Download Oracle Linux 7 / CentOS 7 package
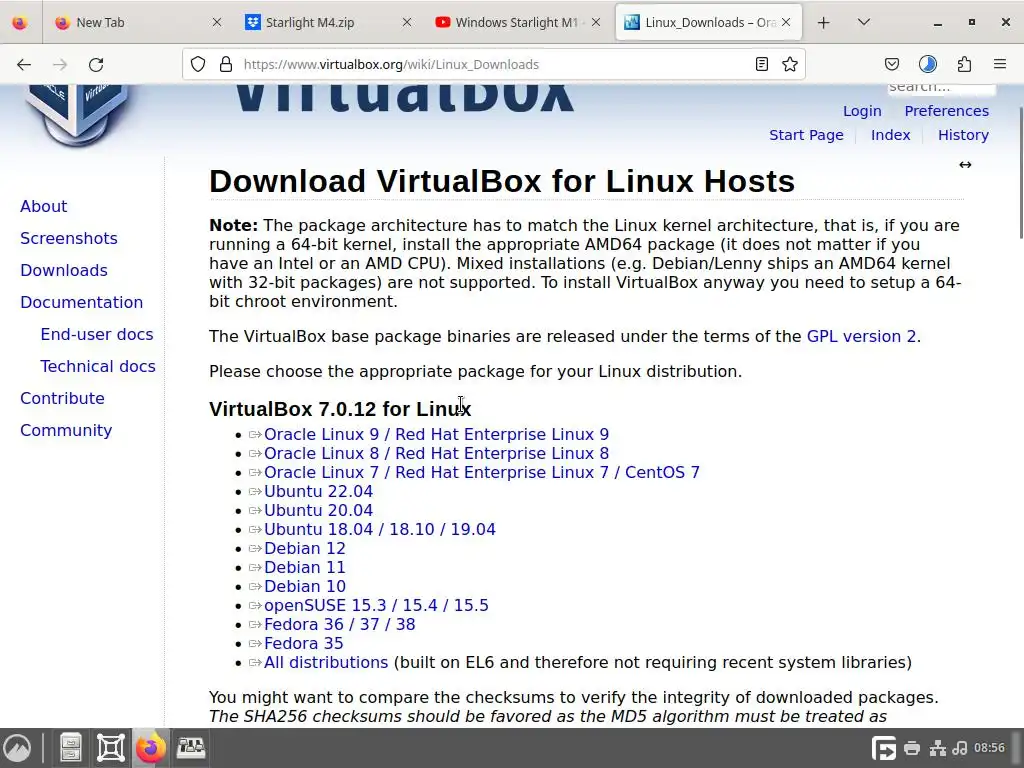The height and width of the screenshot is (768, 1024). click(482, 472)
